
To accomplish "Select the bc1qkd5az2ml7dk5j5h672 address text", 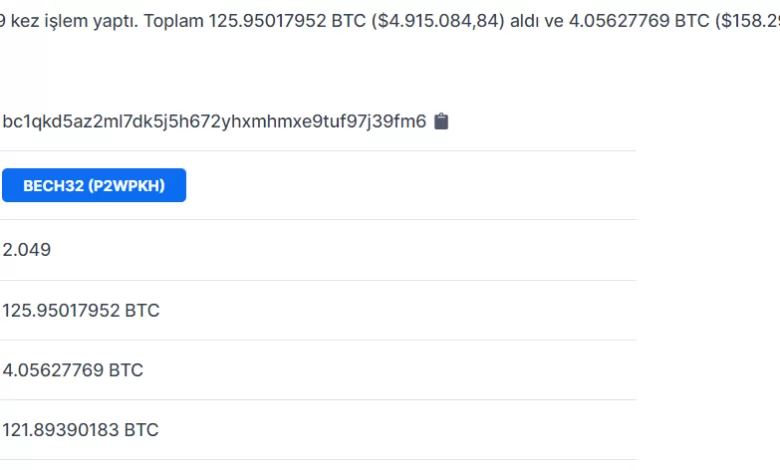I will point(214,122).
